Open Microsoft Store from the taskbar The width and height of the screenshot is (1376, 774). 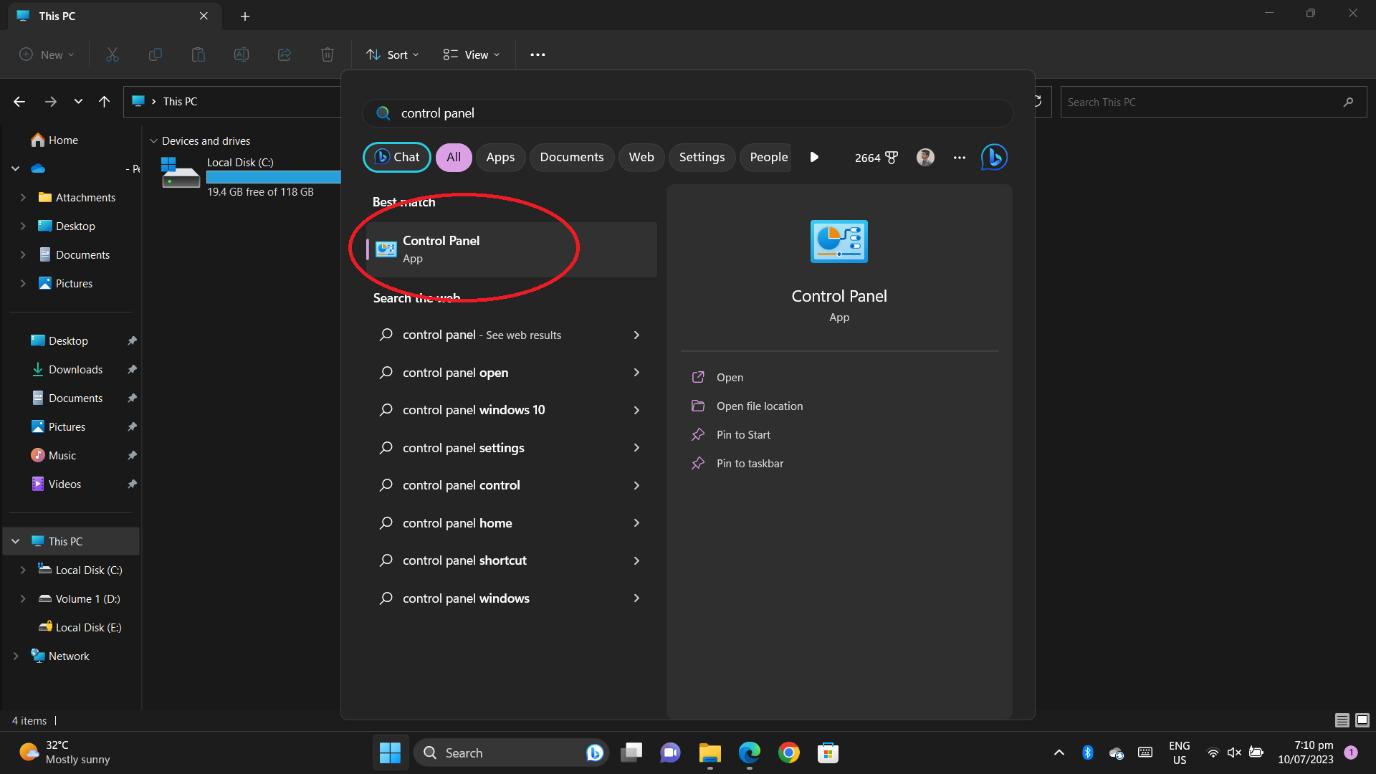[x=828, y=752]
